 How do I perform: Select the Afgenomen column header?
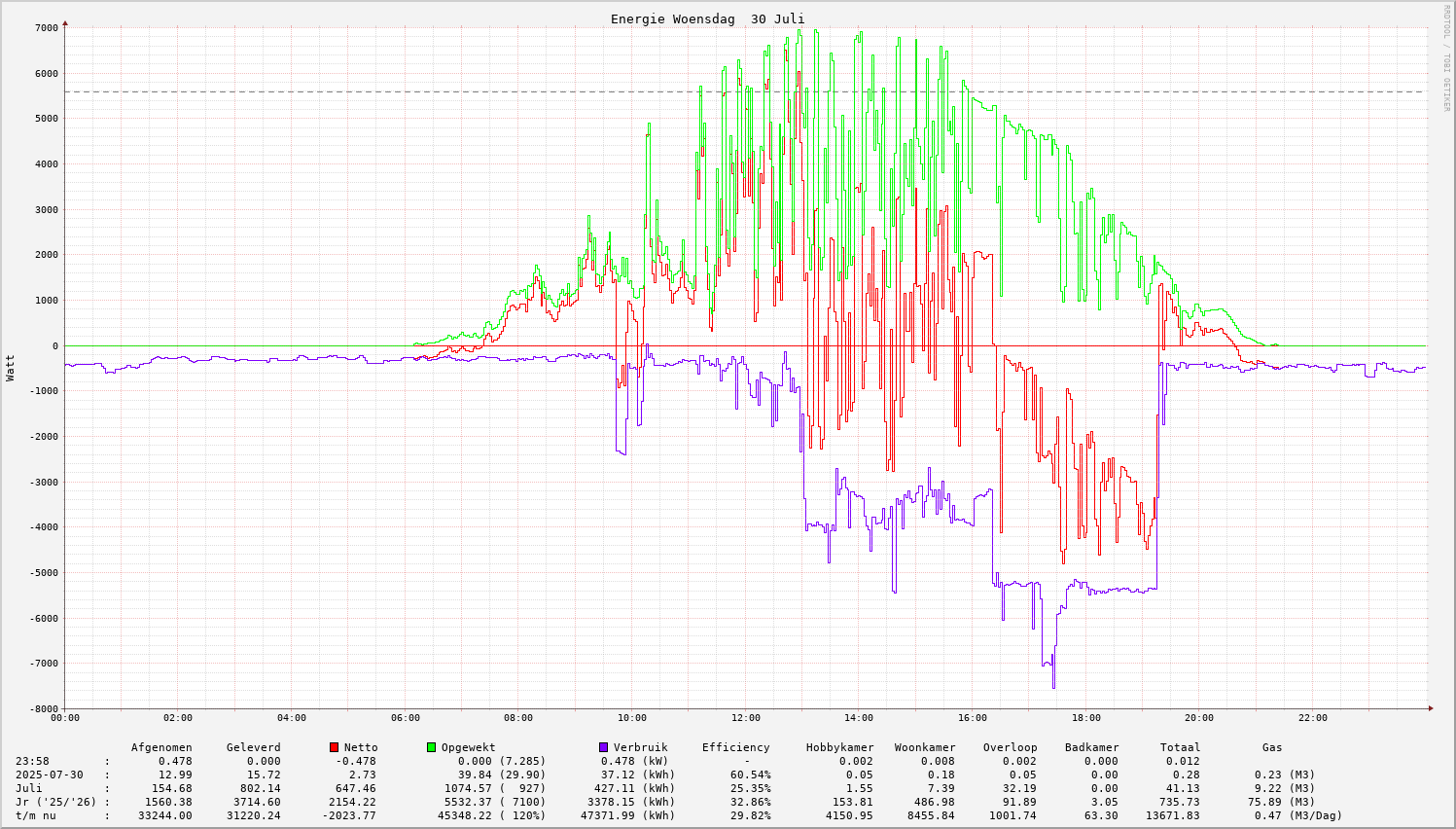pos(161,747)
